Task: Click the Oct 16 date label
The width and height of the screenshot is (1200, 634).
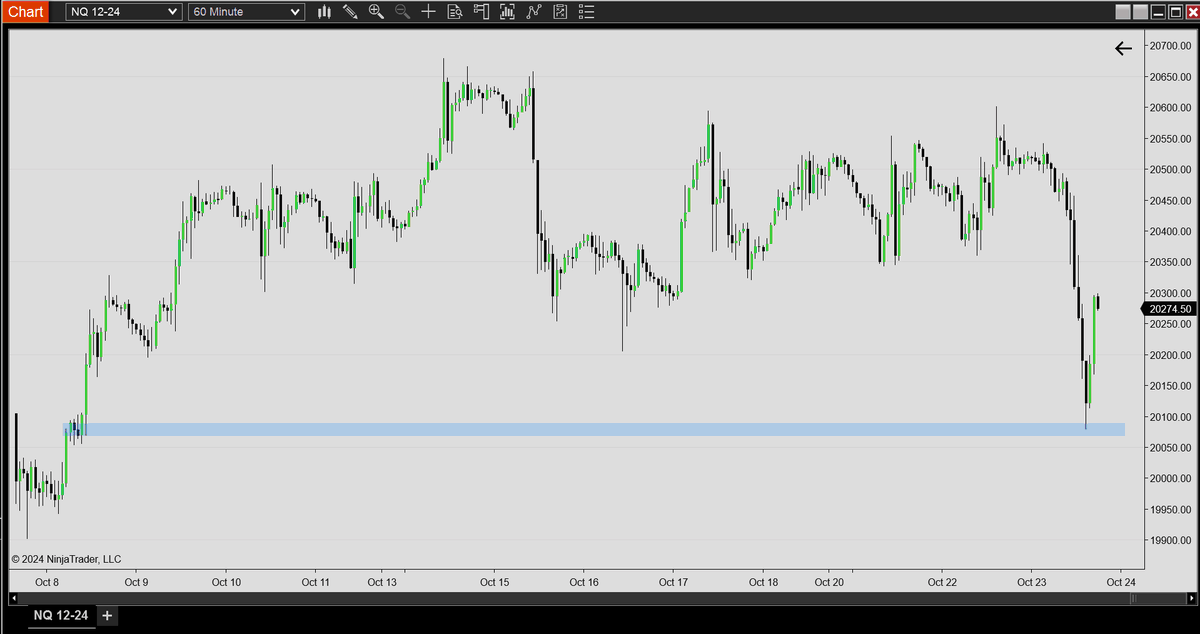Action: pyautogui.click(x=584, y=581)
